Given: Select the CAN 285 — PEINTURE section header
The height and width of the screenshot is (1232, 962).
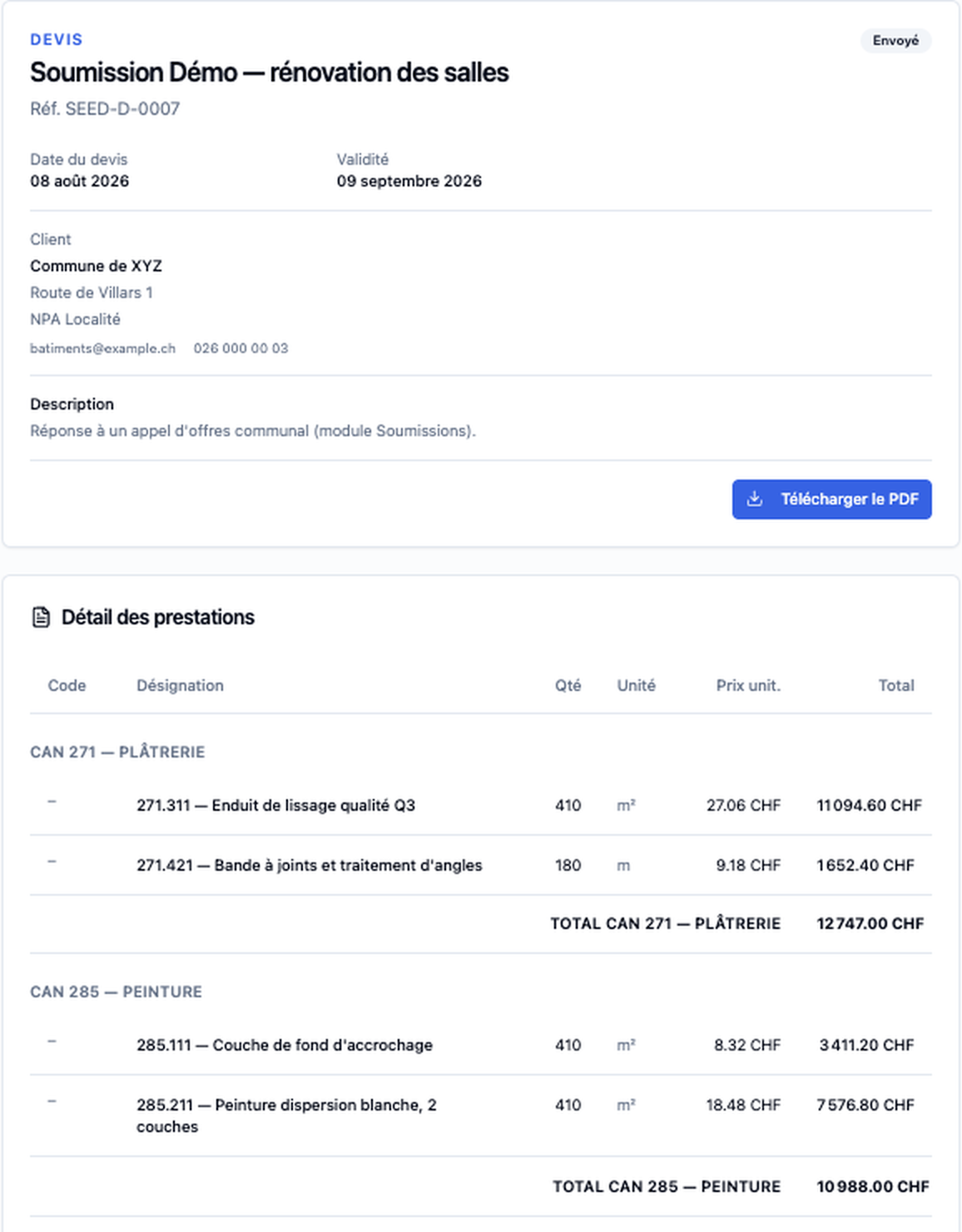Looking at the screenshot, I should click(x=117, y=991).
